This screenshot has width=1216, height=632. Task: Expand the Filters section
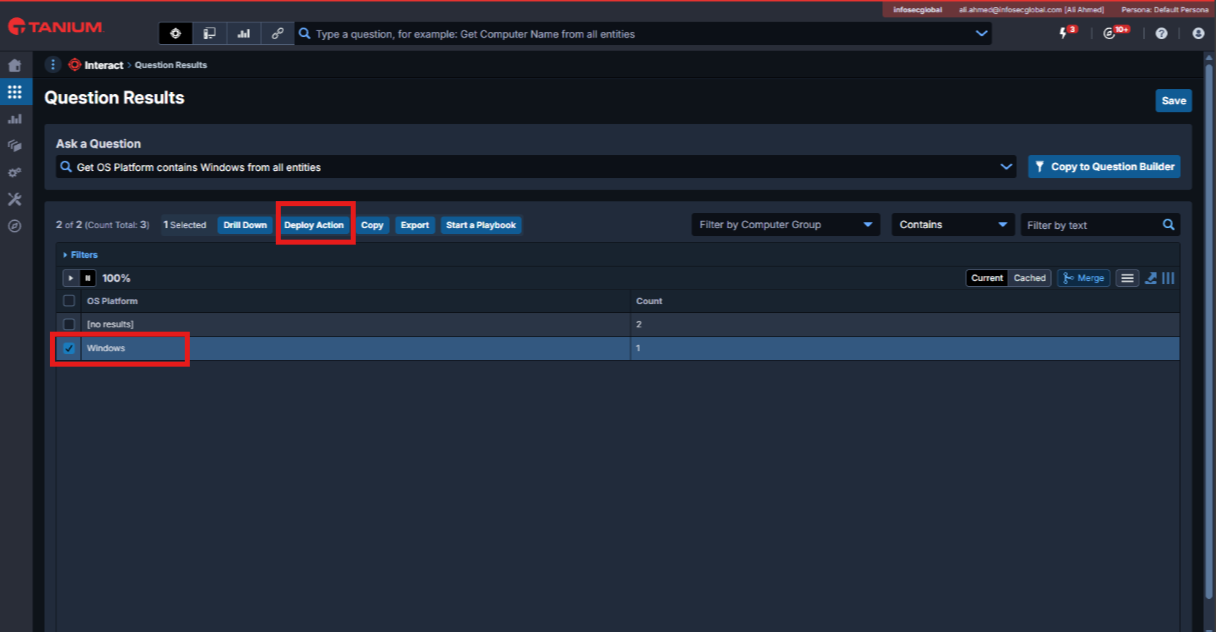pyautogui.click(x=81, y=255)
